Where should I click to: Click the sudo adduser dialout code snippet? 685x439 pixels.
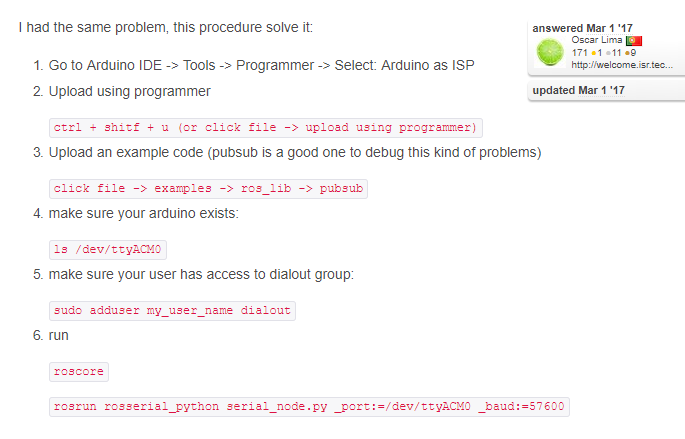tap(172, 310)
